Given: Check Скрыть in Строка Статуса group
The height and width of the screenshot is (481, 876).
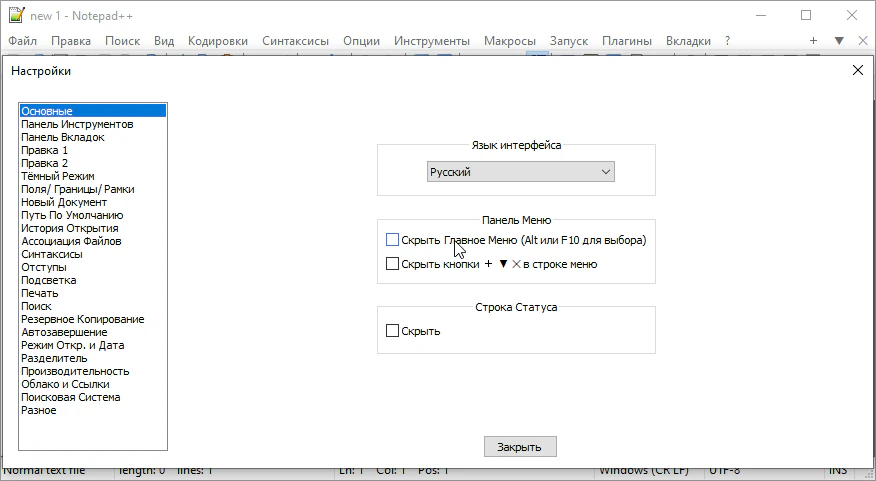Looking at the screenshot, I should [x=392, y=331].
